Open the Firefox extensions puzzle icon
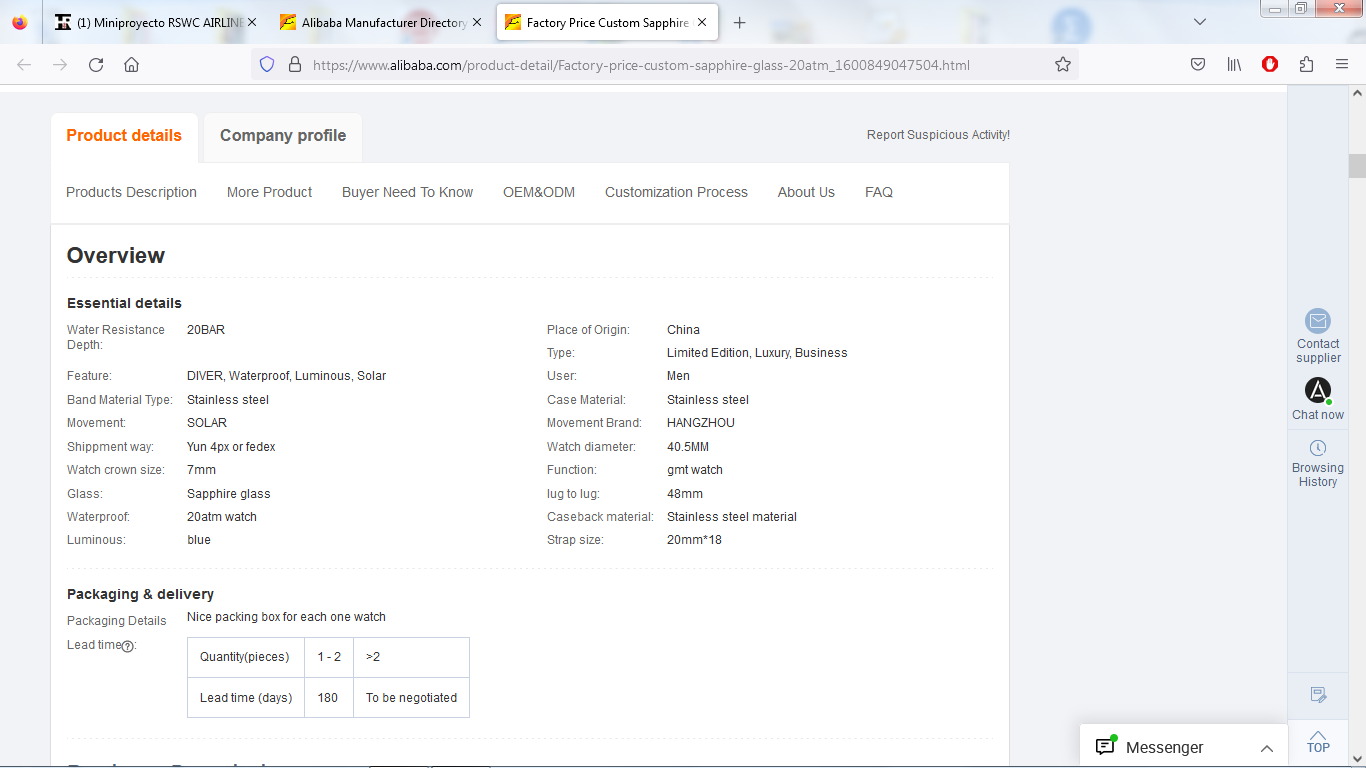This screenshot has width=1366, height=768. pyautogui.click(x=1306, y=65)
